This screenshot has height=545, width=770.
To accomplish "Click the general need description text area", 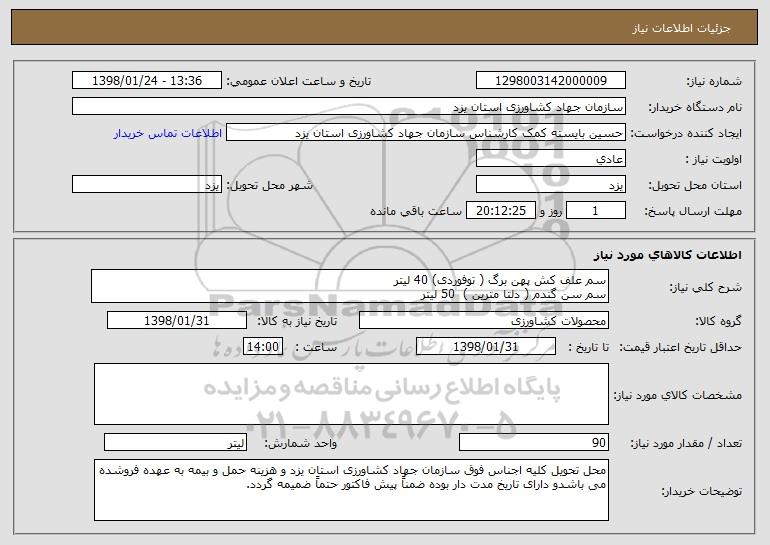I will (350, 286).
